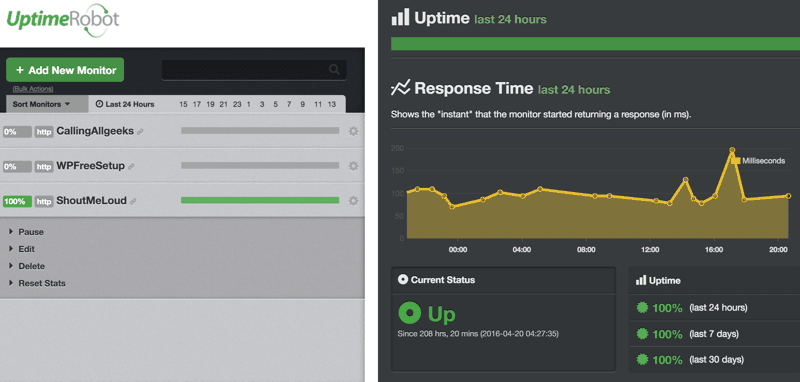This screenshot has height=382, width=800.
Task: Click the triangle arrow beside Delete
Action: [x=11, y=266]
